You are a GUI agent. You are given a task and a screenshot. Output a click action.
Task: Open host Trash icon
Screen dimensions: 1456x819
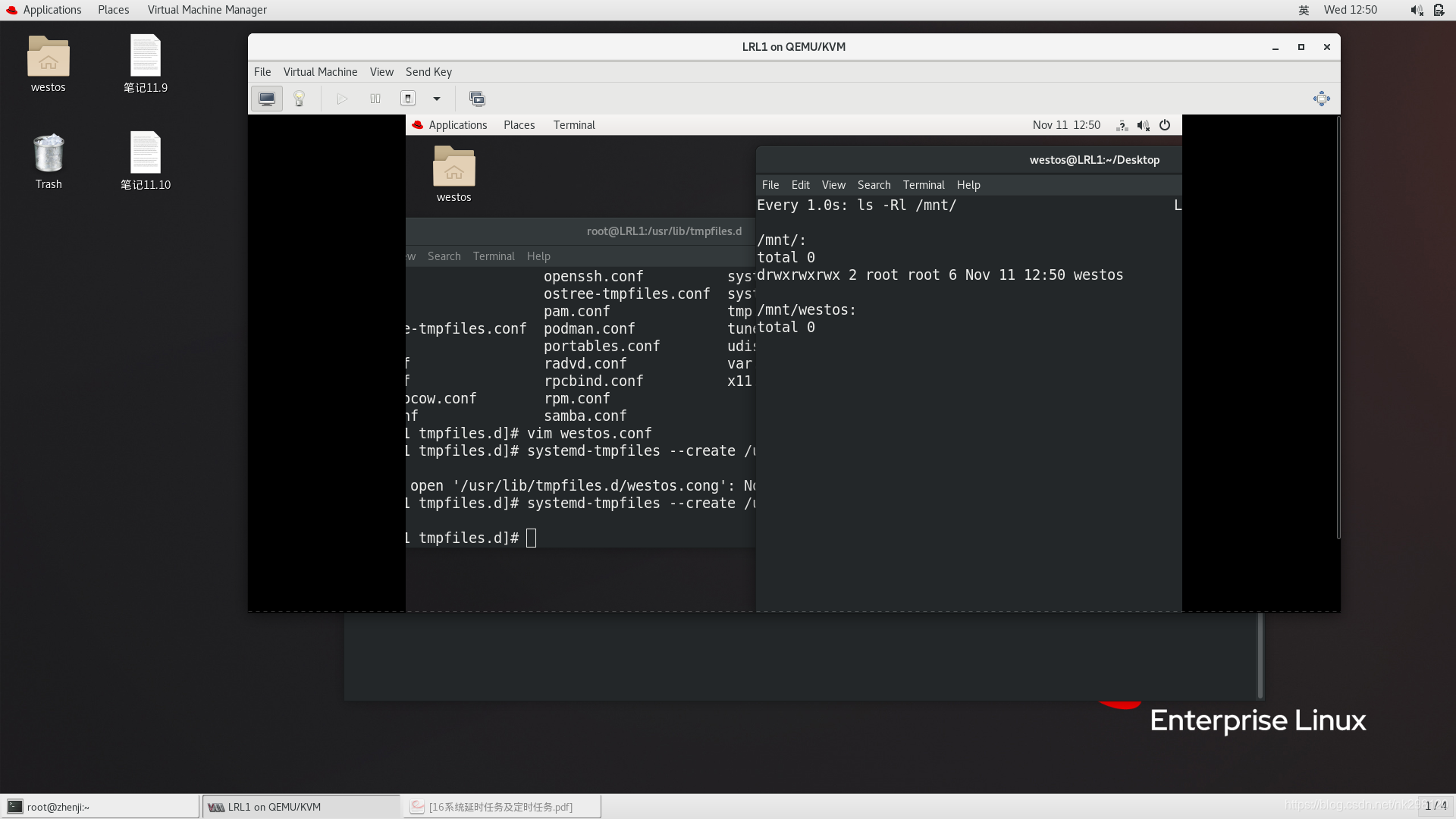click(x=49, y=162)
